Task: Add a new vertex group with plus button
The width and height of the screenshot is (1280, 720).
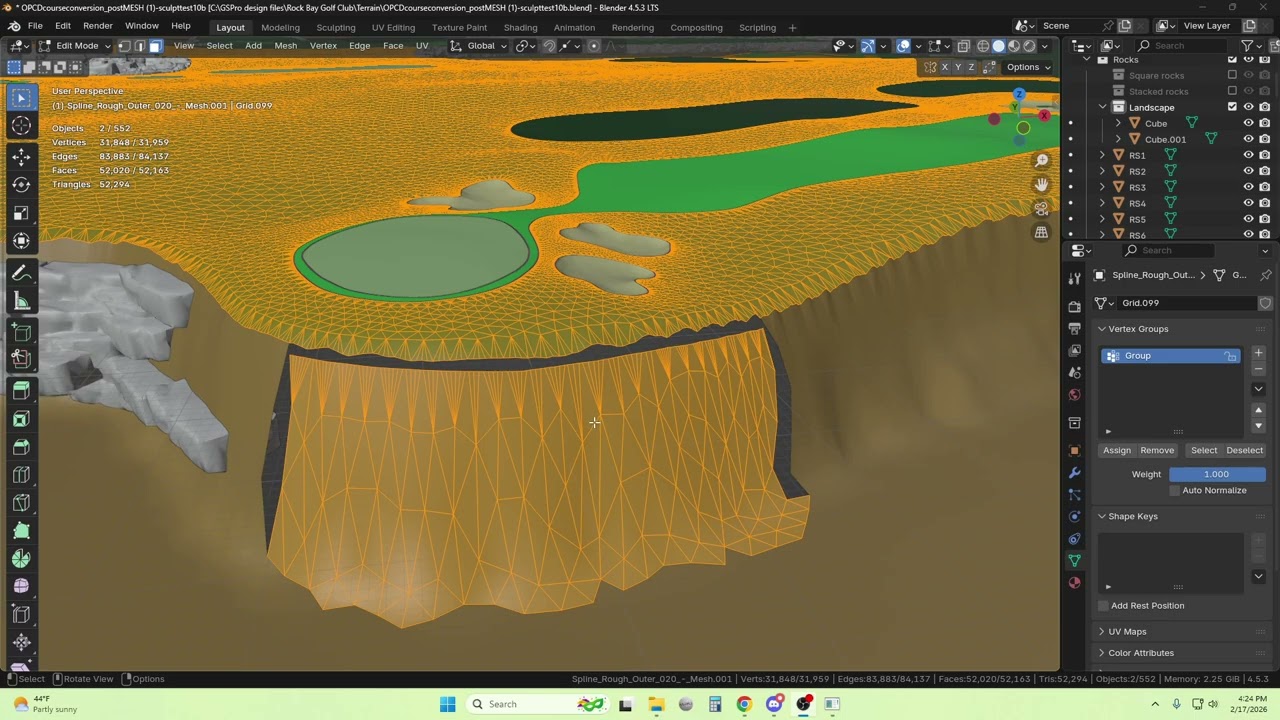Action: (1258, 353)
